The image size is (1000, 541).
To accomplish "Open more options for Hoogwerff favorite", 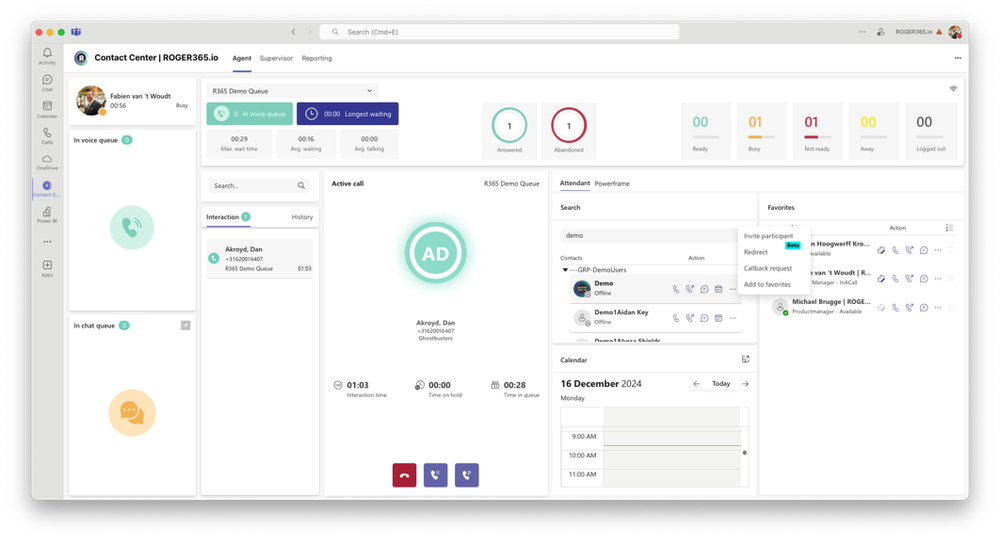I will click(x=938, y=250).
